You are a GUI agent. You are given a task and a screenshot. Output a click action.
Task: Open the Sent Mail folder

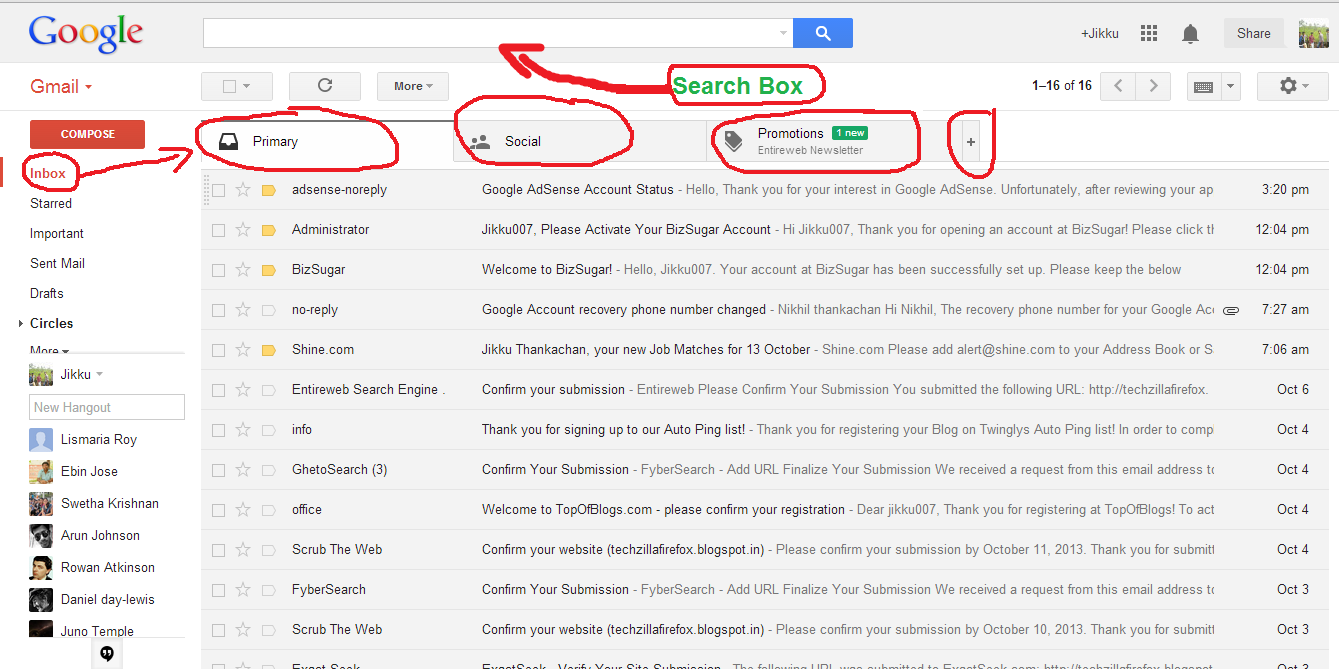[x=57, y=264]
